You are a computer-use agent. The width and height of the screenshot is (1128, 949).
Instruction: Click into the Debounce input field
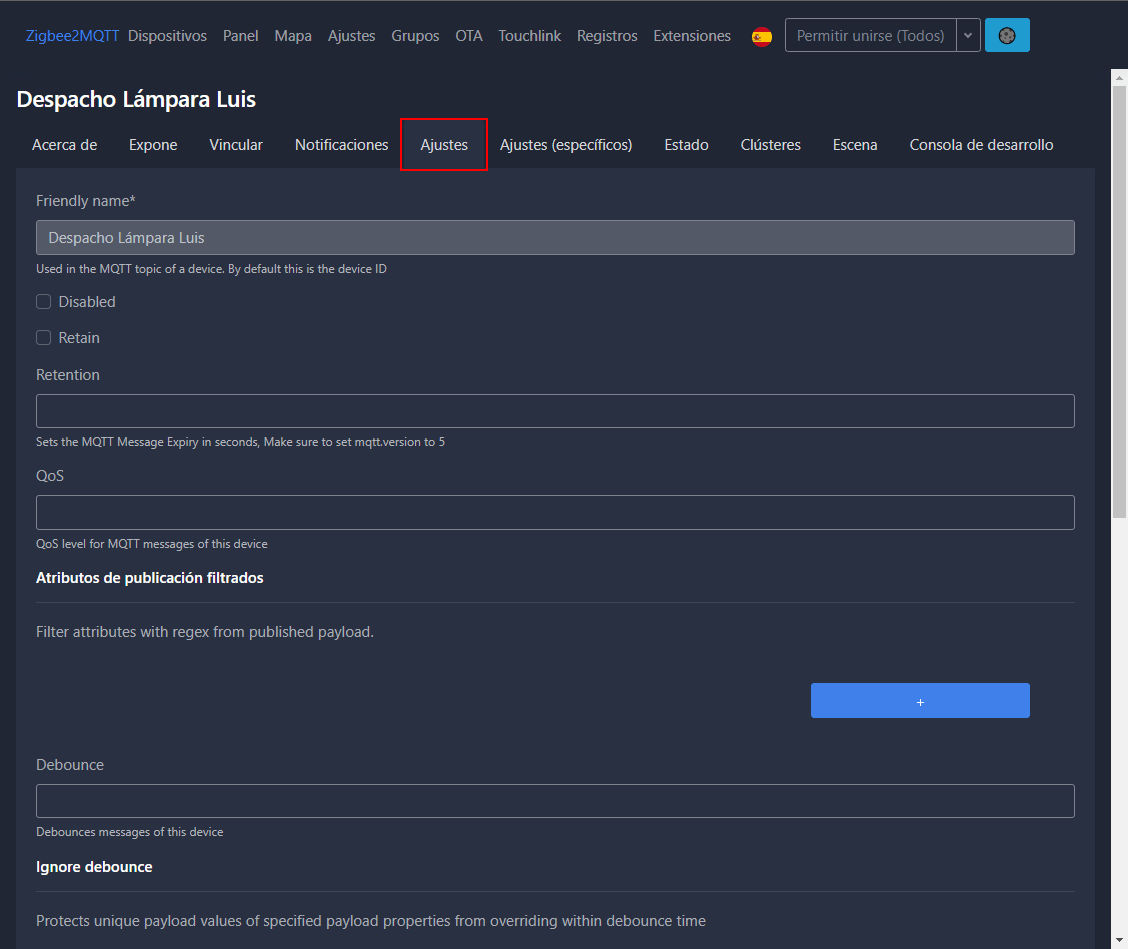point(555,801)
